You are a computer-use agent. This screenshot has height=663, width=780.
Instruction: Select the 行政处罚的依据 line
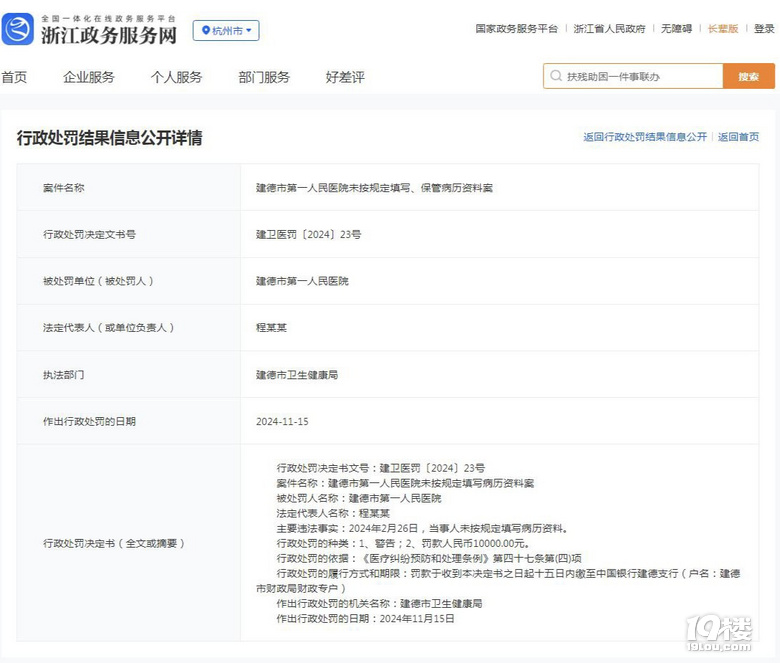(429, 558)
